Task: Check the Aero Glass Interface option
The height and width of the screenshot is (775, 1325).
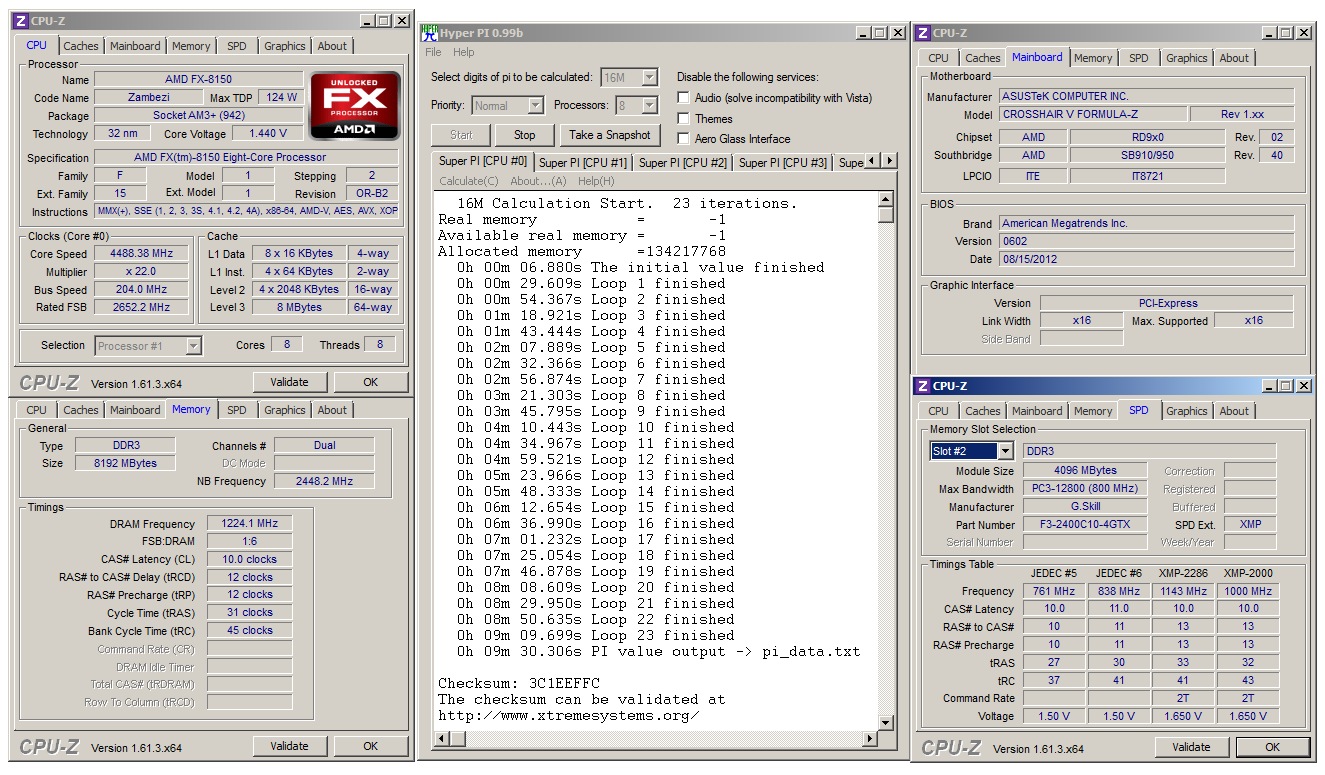Action: (684, 139)
